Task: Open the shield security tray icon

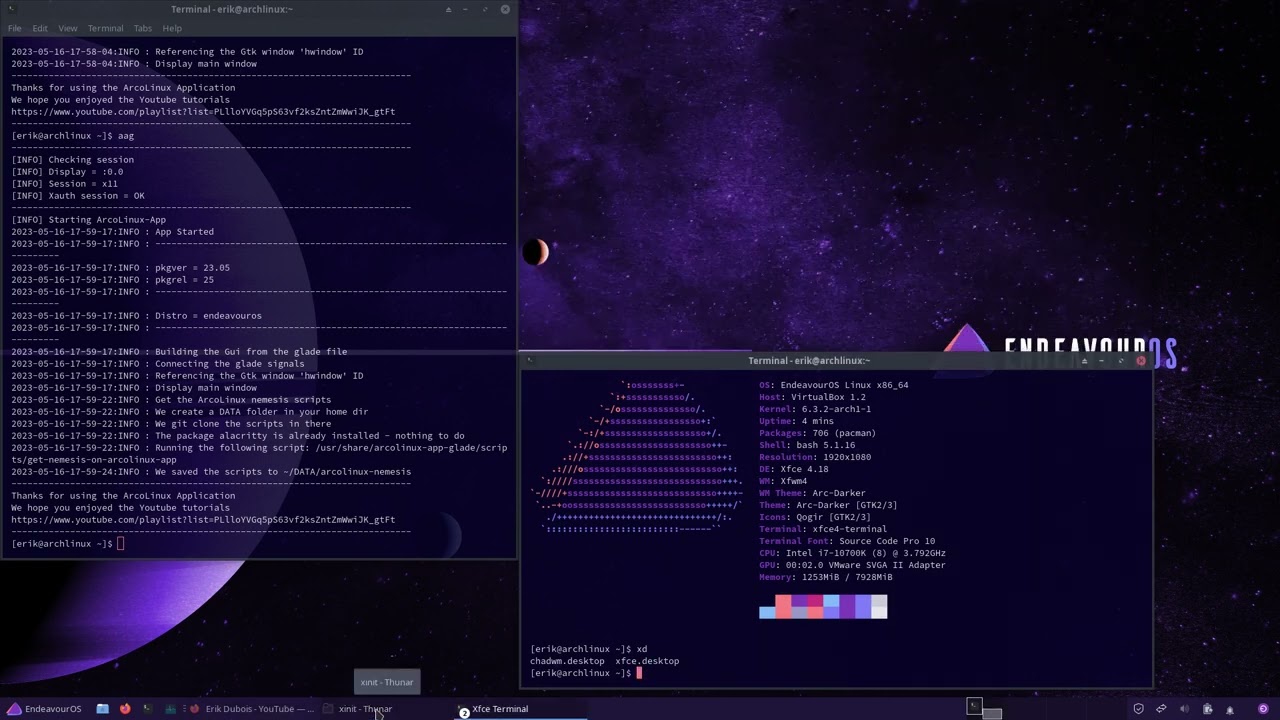Action: (1138, 709)
